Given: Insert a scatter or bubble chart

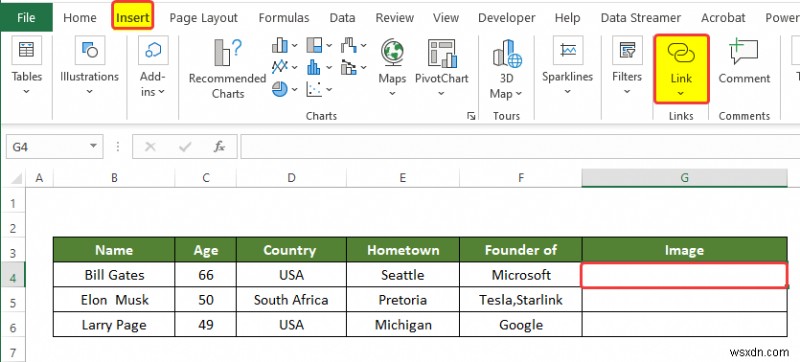Looking at the screenshot, I should click(314, 89).
